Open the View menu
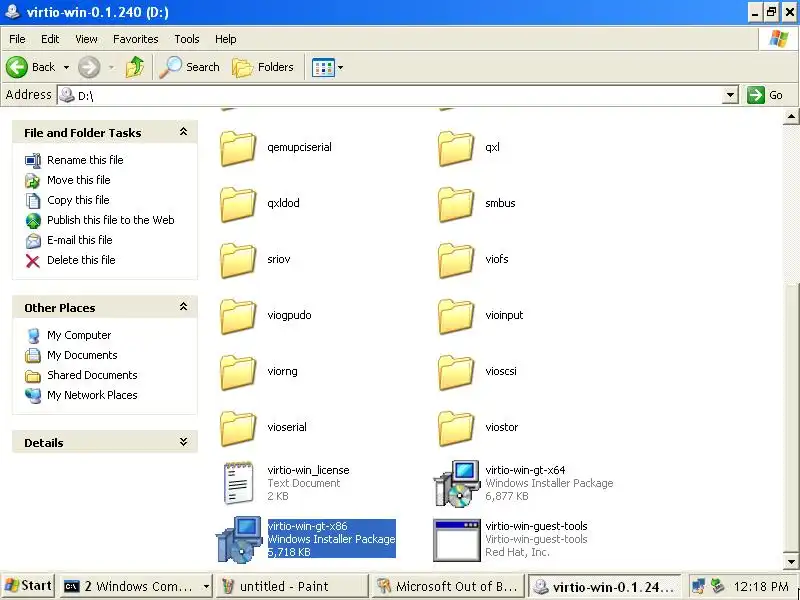Screen dimensions: 800x600 pos(86,39)
